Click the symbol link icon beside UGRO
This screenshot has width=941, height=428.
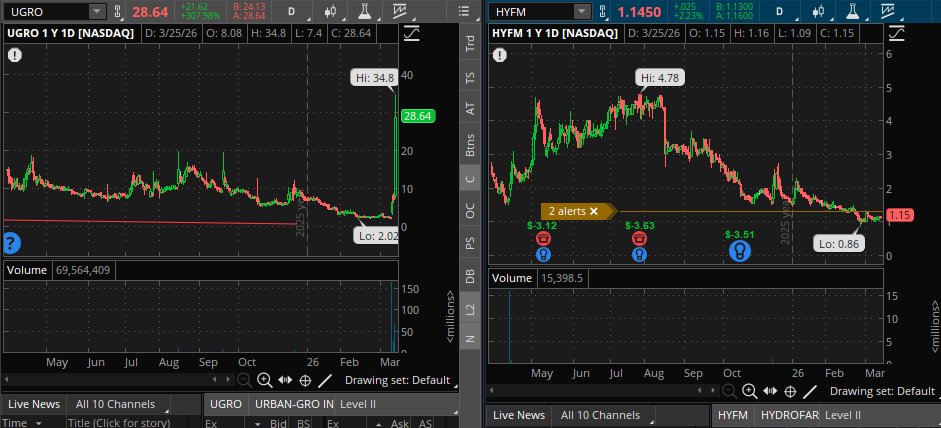point(117,11)
